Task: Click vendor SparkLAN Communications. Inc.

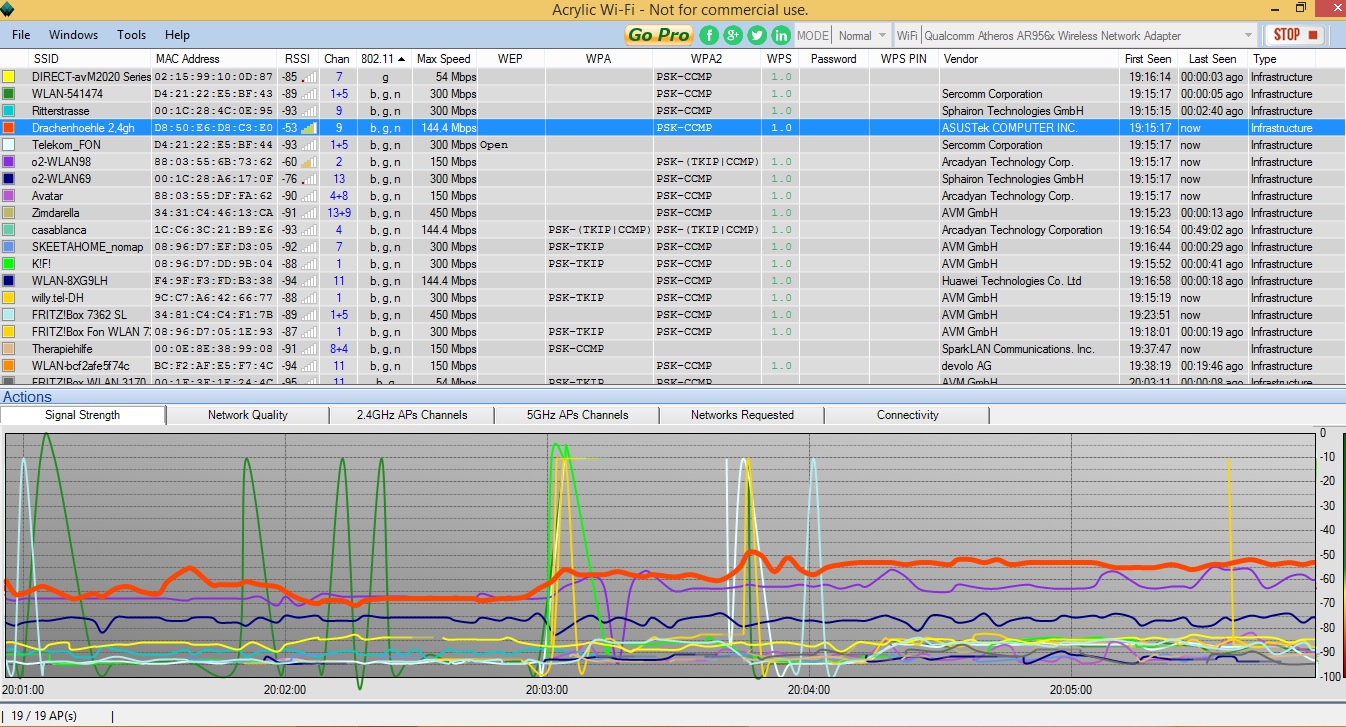Action: 1018,349
